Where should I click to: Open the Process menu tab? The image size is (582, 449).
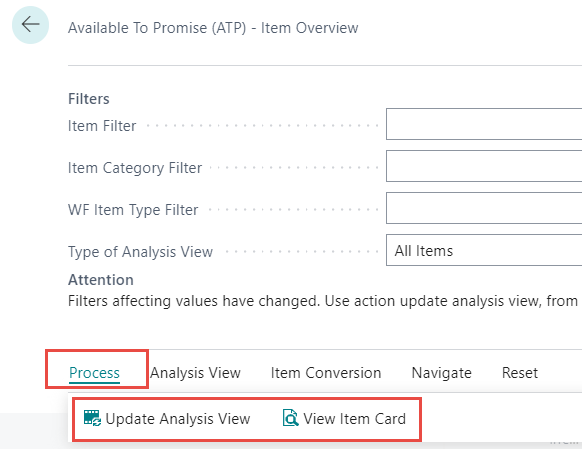tap(94, 373)
